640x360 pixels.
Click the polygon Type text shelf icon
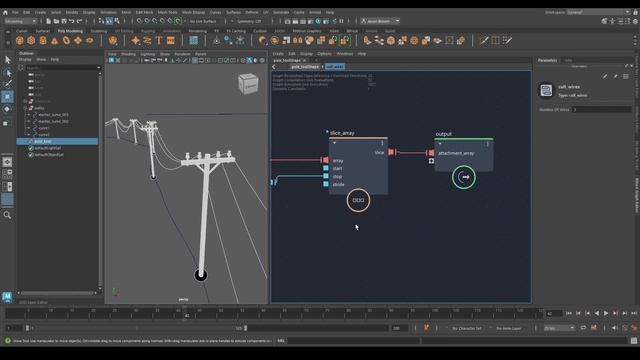click(159, 40)
